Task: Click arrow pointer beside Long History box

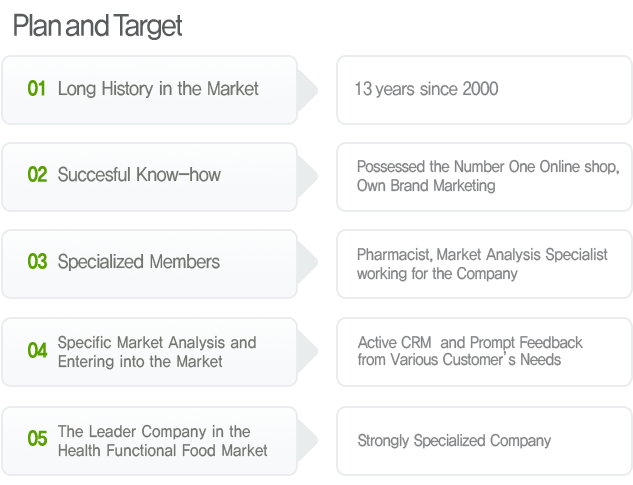Action: (x=307, y=90)
